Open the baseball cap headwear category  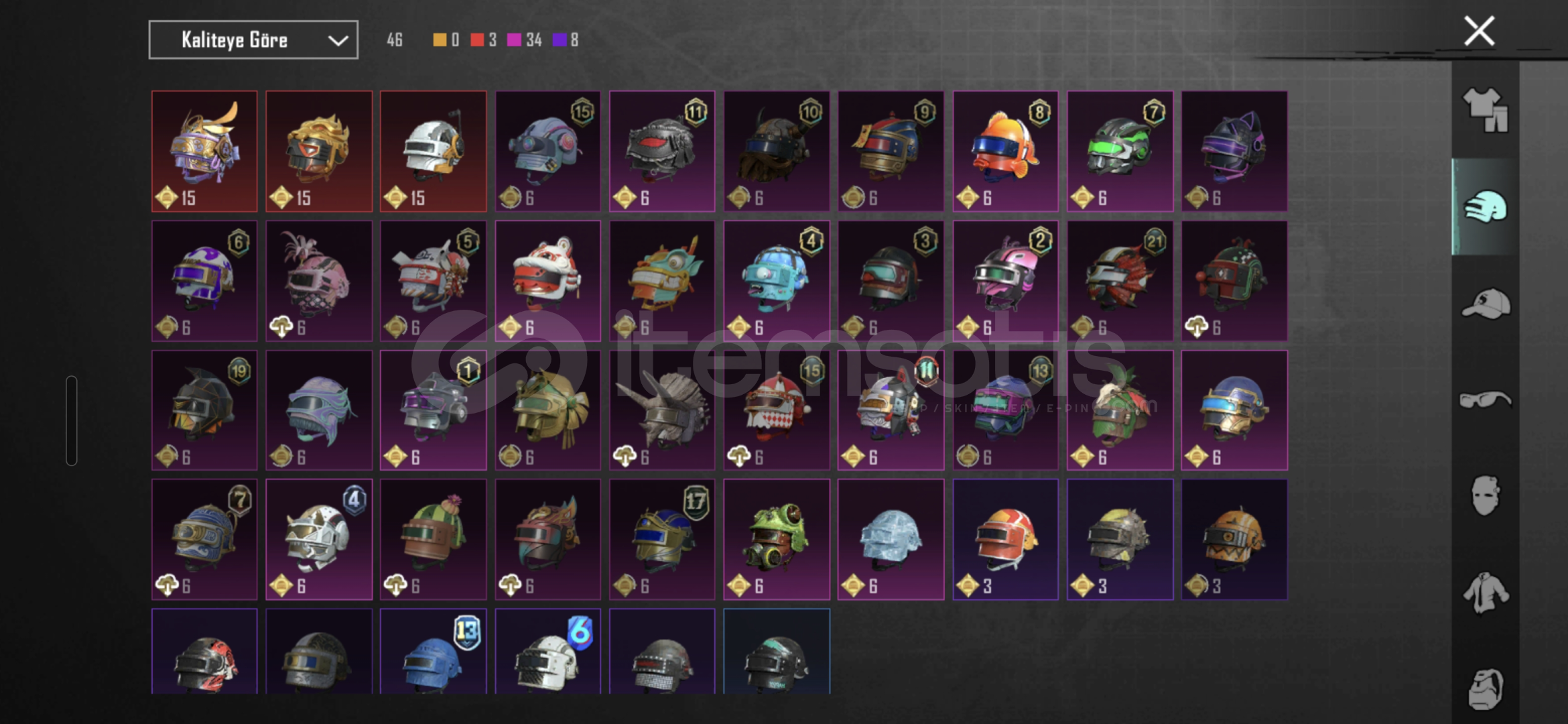pyautogui.click(x=1485, y=303)
